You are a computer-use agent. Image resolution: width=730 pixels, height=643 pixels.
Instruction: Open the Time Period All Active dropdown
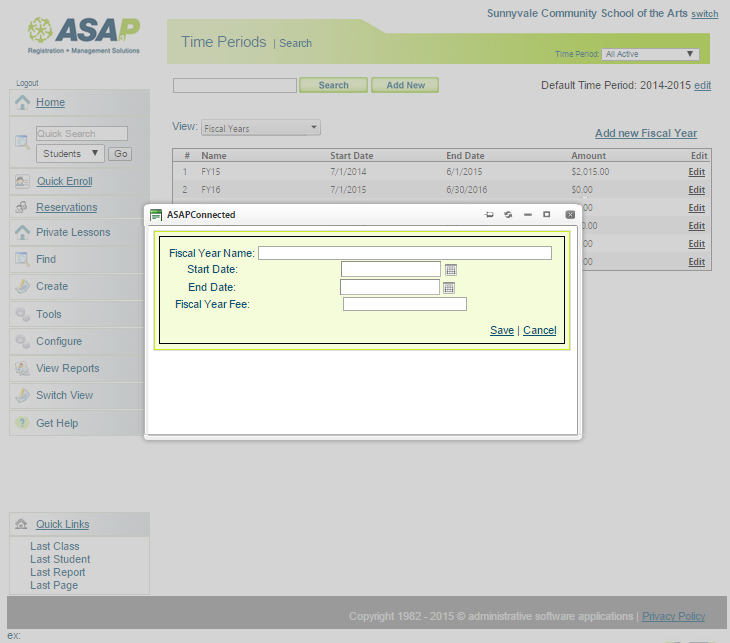coord(650,54)
